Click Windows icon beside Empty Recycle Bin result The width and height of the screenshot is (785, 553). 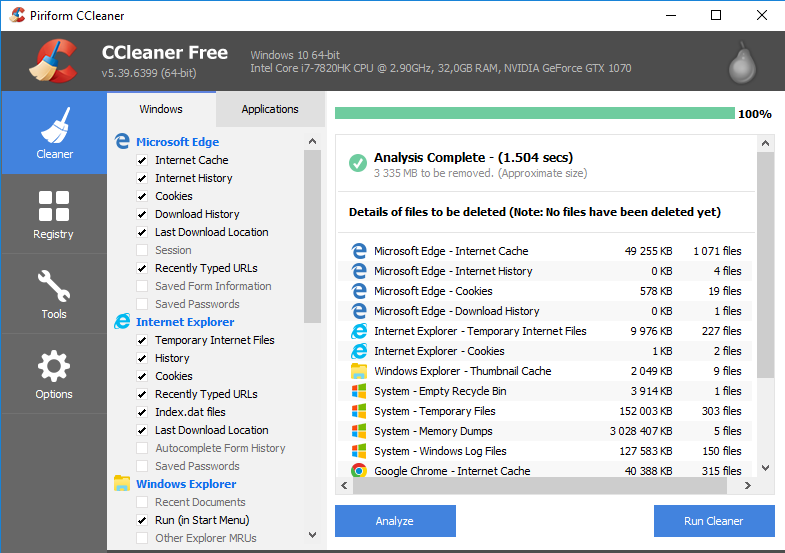click(359, 391)
